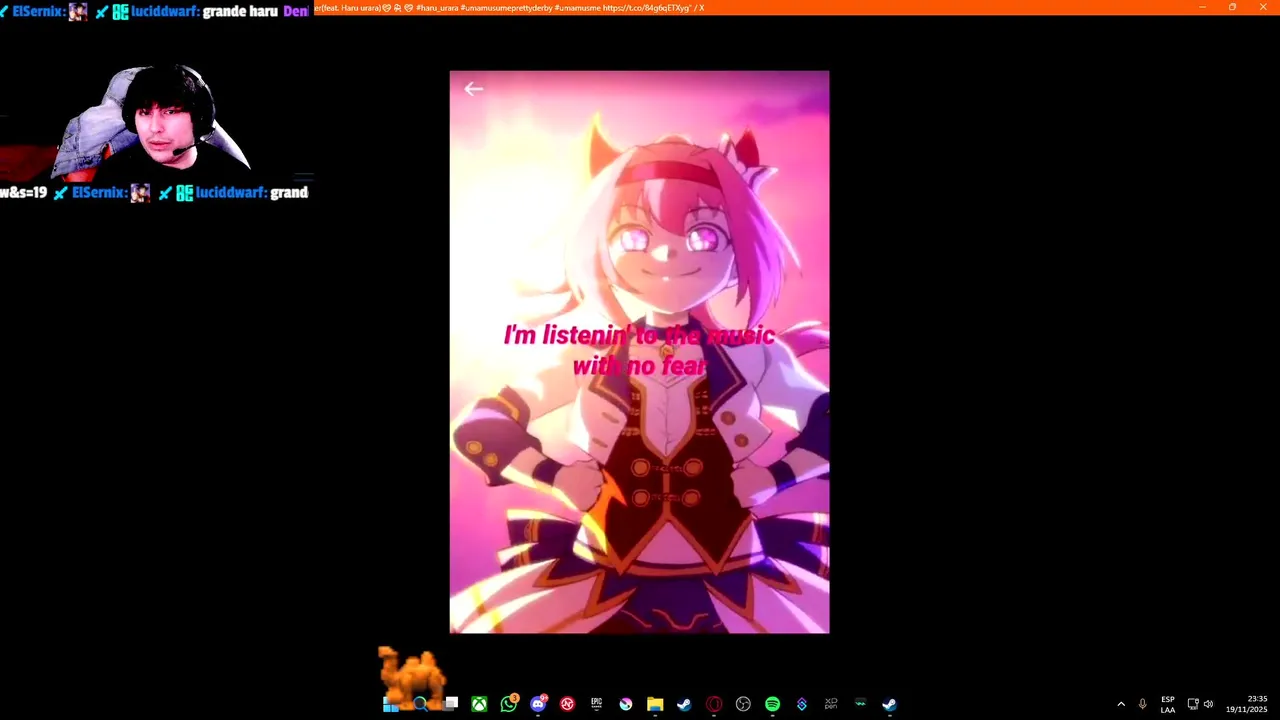Viewport: 1280px width, 720px height.
Task: Launch the Xbox app from taskbar
Action: tap(480, 704)
